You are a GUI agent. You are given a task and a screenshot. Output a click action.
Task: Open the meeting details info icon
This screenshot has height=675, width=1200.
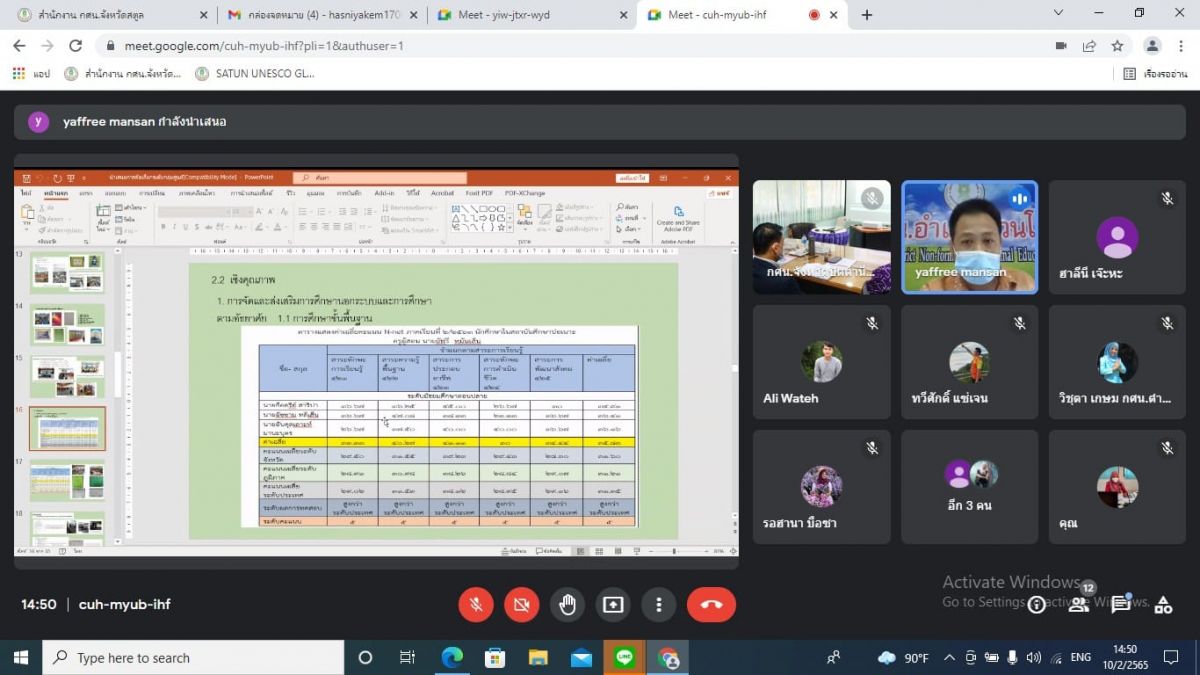tap(1037, 604)
